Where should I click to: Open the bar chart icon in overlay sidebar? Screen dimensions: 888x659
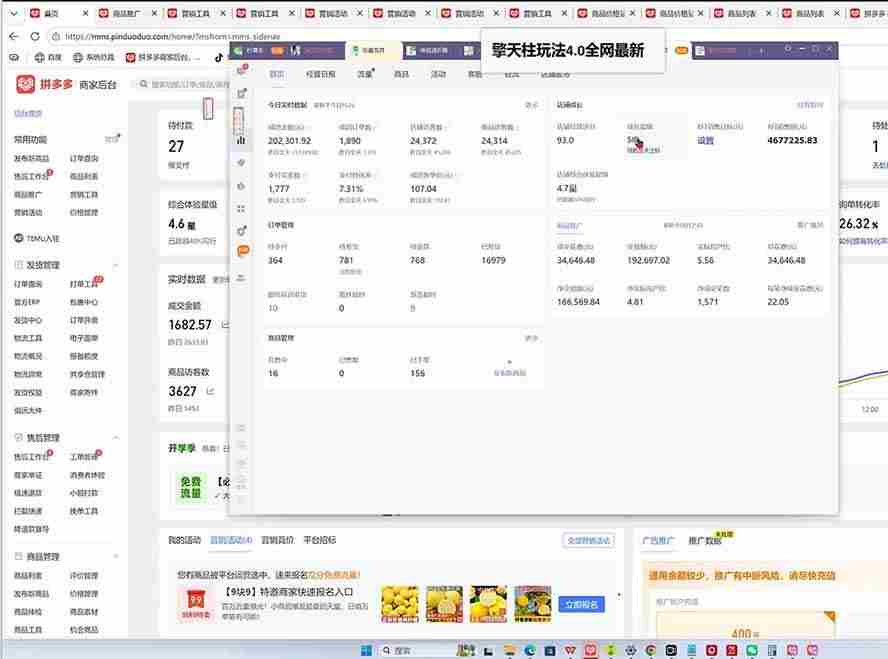pyautogui.click(x=241, y=140)
